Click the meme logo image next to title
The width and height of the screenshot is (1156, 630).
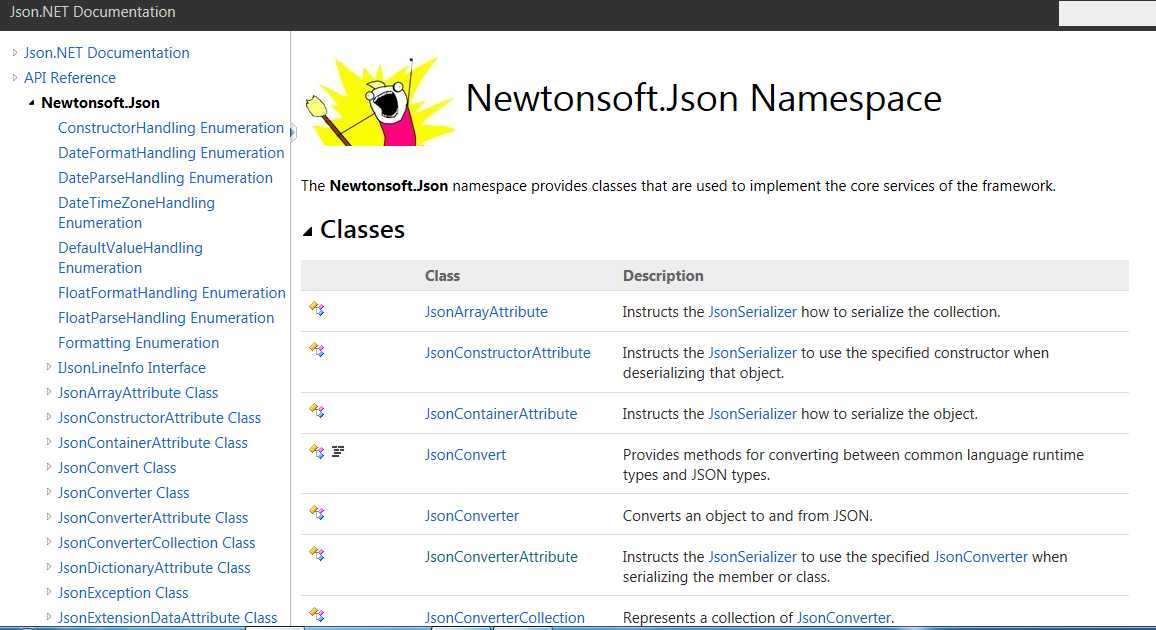point(379,101)
